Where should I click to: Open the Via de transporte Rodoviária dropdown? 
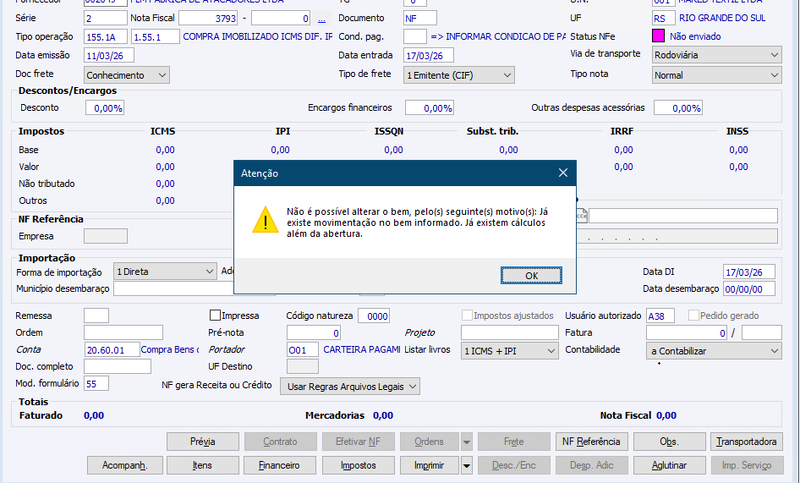tap(716, 55)
